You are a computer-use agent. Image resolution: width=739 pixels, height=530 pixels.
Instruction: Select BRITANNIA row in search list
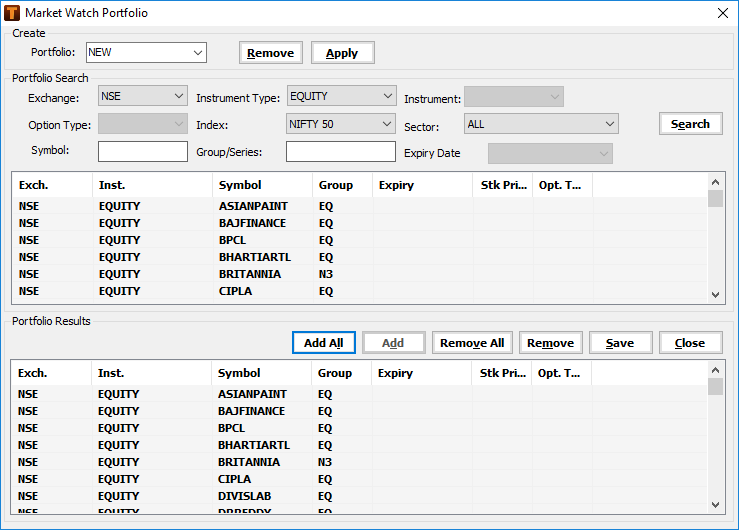360,274
